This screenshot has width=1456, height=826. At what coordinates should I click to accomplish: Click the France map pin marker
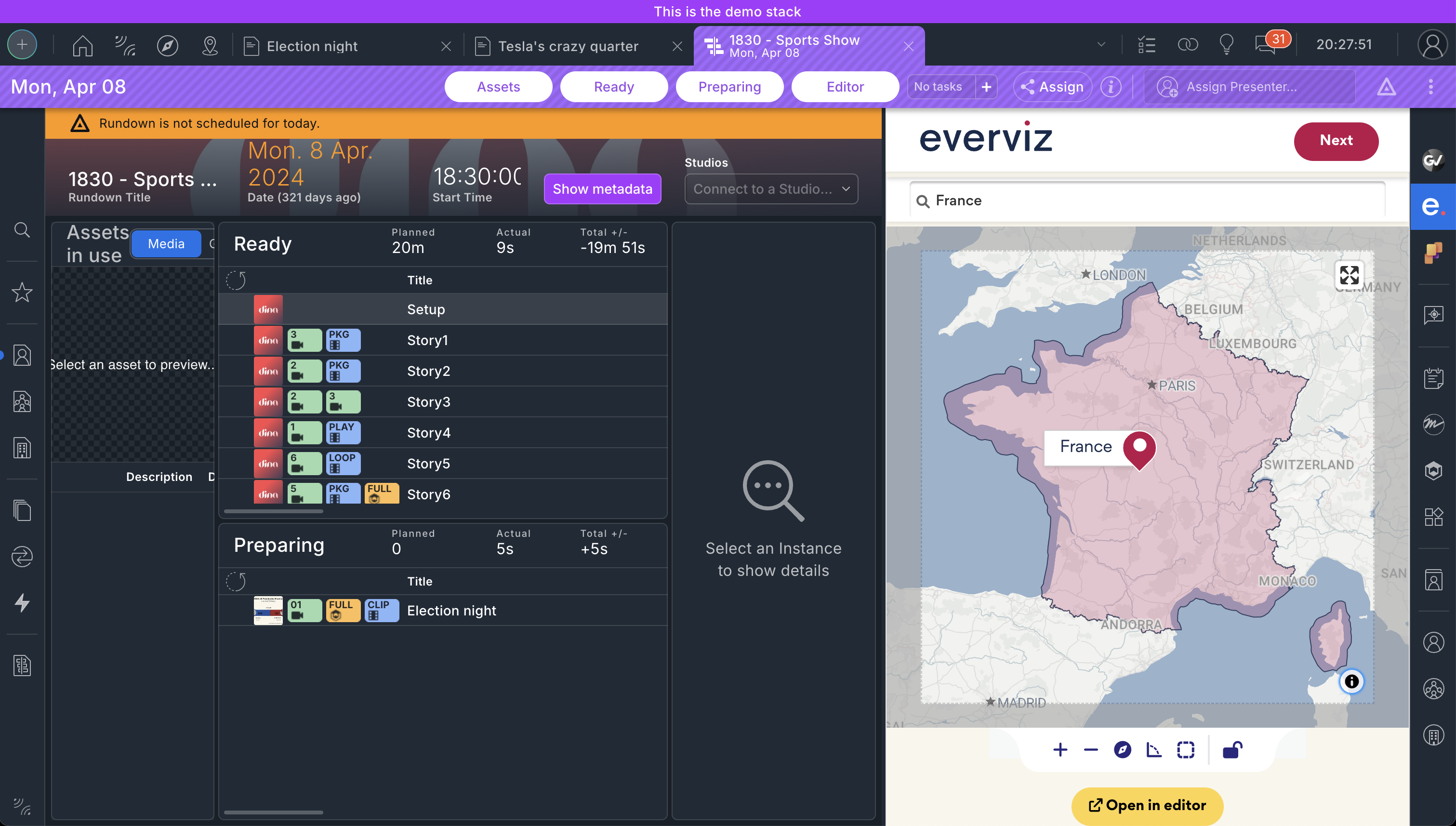pos(1139,450)
